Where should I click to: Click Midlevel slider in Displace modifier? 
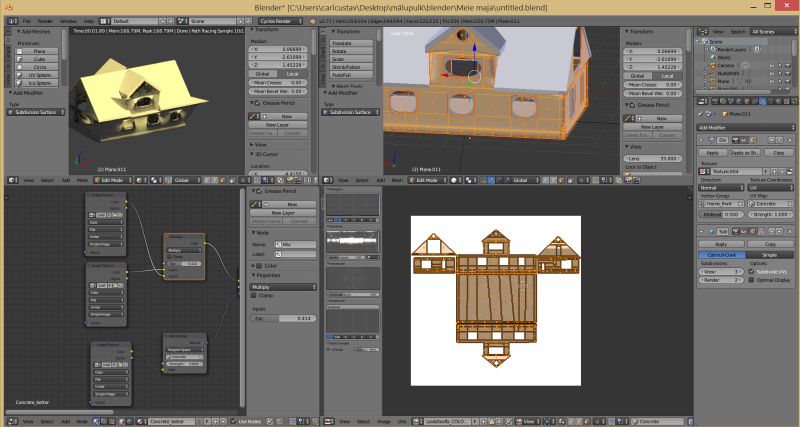tap(721, 214)
